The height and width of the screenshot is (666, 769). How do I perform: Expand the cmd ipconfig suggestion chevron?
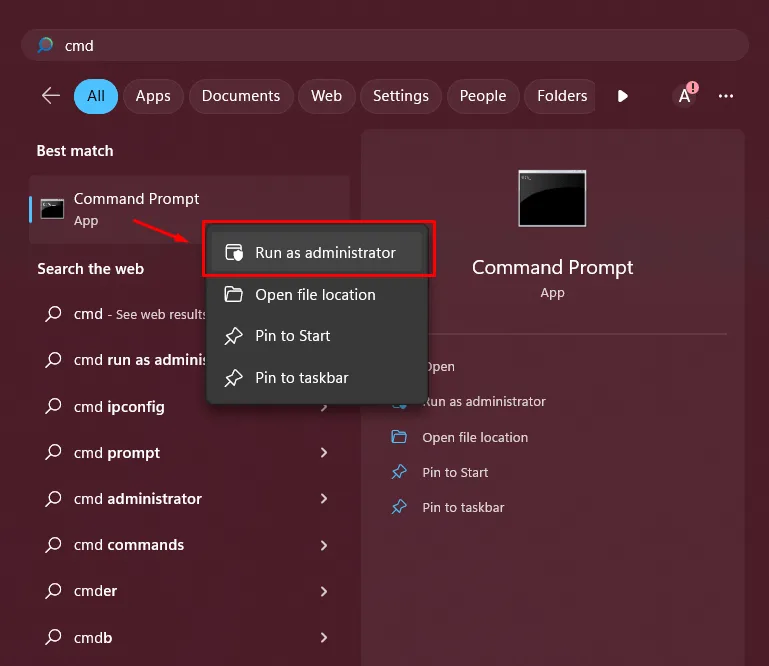coord(324,407)
